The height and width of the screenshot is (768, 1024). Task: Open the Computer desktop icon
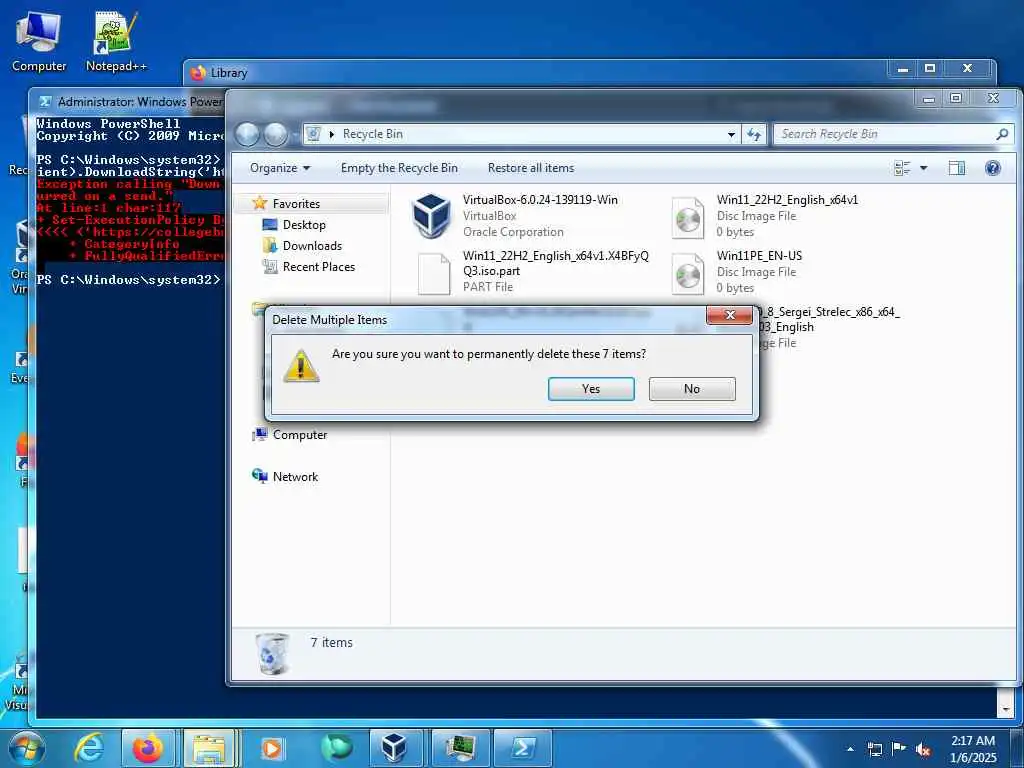point(39,40)
